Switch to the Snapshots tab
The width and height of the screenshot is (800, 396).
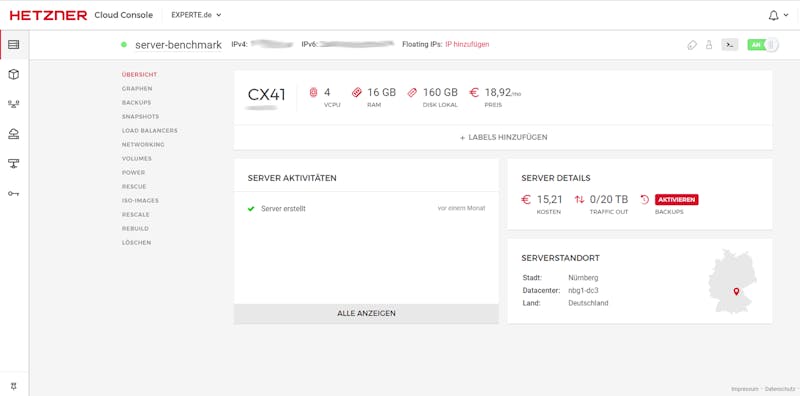[x=140, y=116]
